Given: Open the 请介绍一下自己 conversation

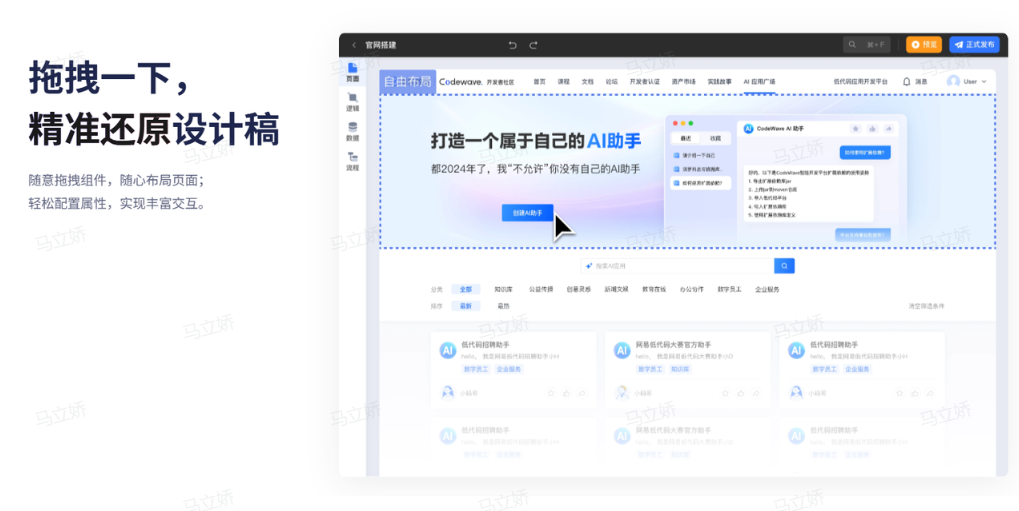Looking at the screenshot, I should point(701,156).
